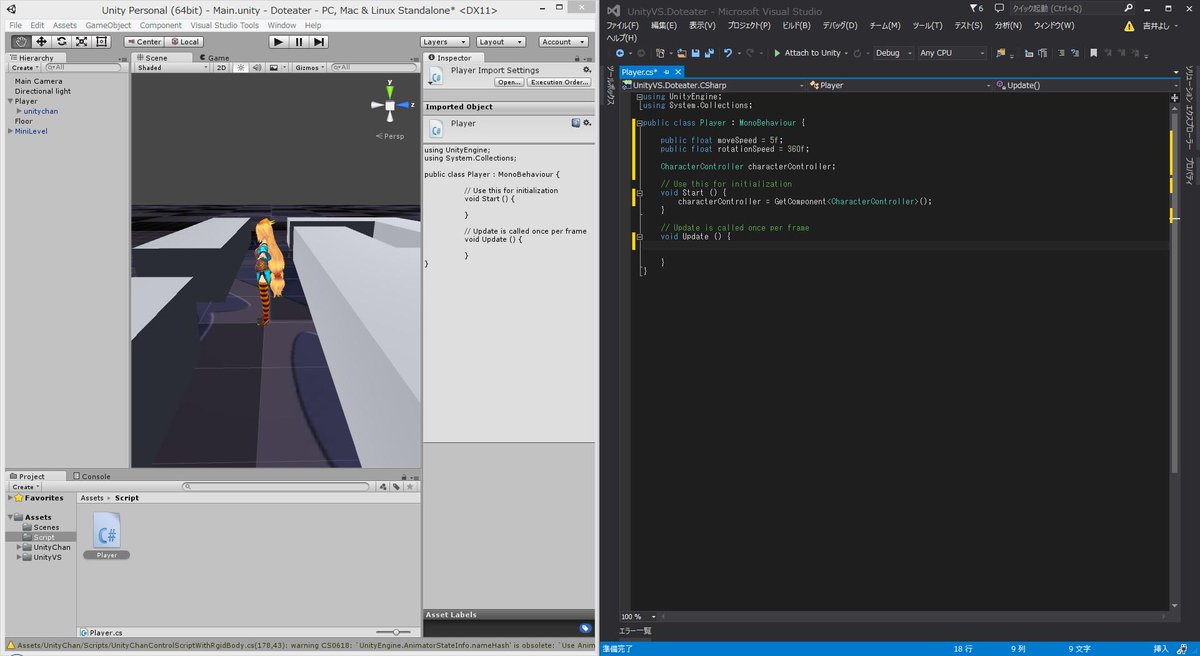
Task: Open the Shaded draw mode dropdown
Action: click(171, 67)
